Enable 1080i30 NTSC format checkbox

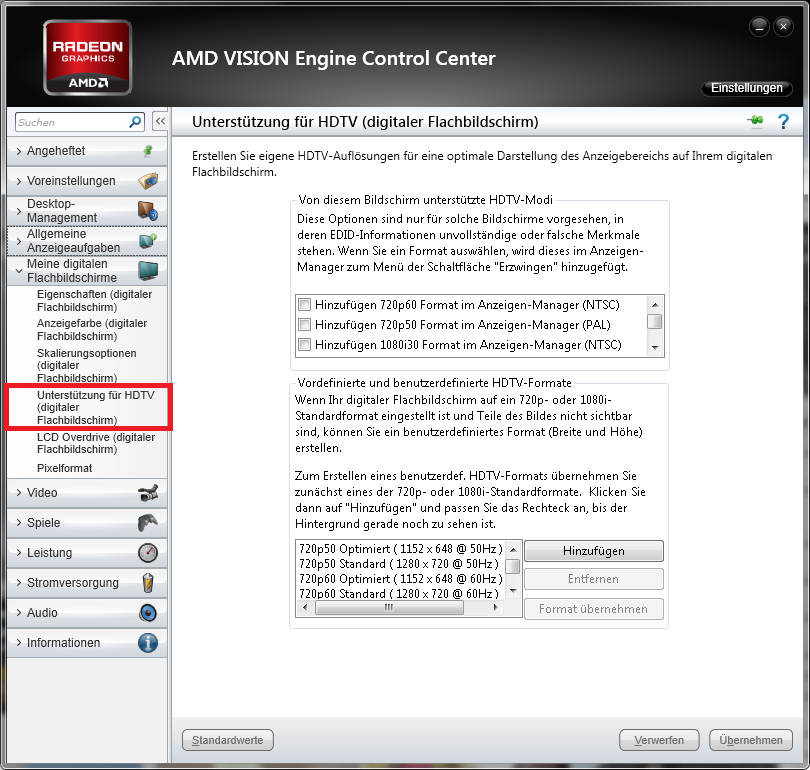tap(304, 344)
